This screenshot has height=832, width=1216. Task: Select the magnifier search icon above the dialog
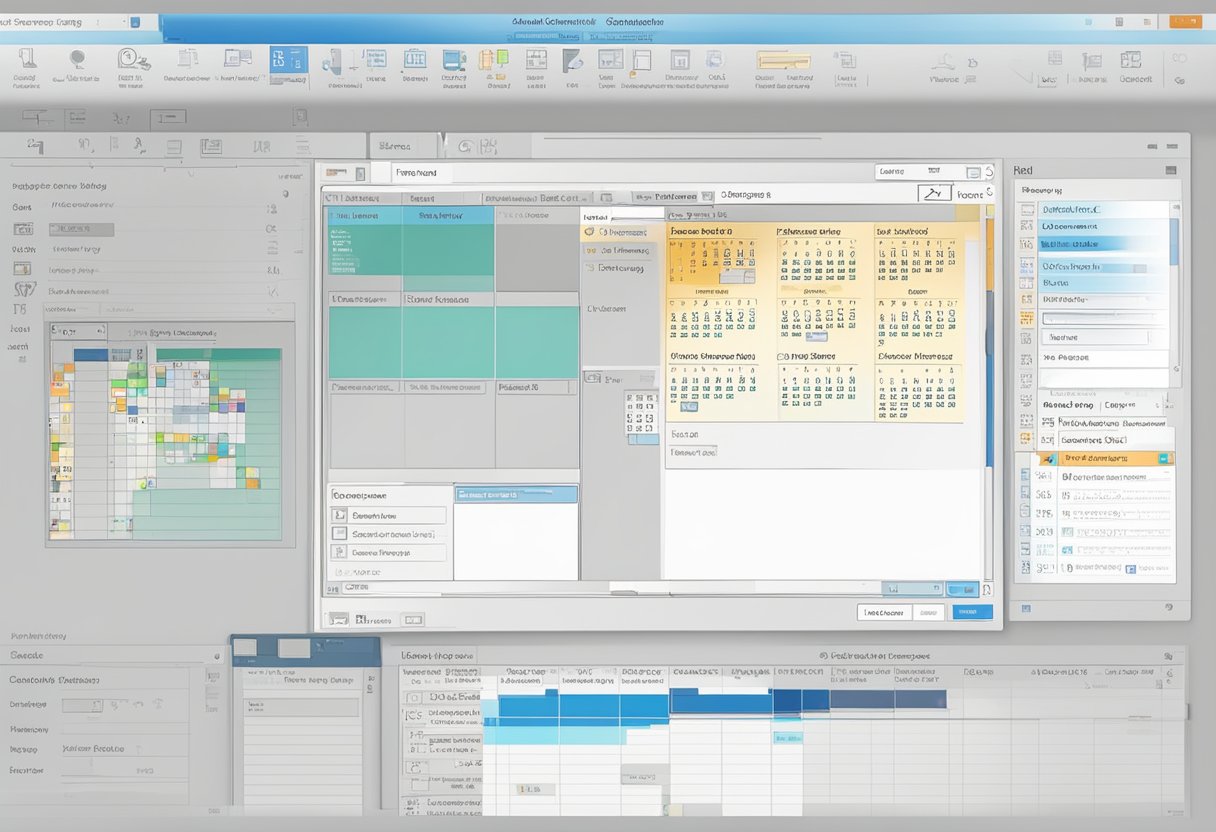point(933,192)
